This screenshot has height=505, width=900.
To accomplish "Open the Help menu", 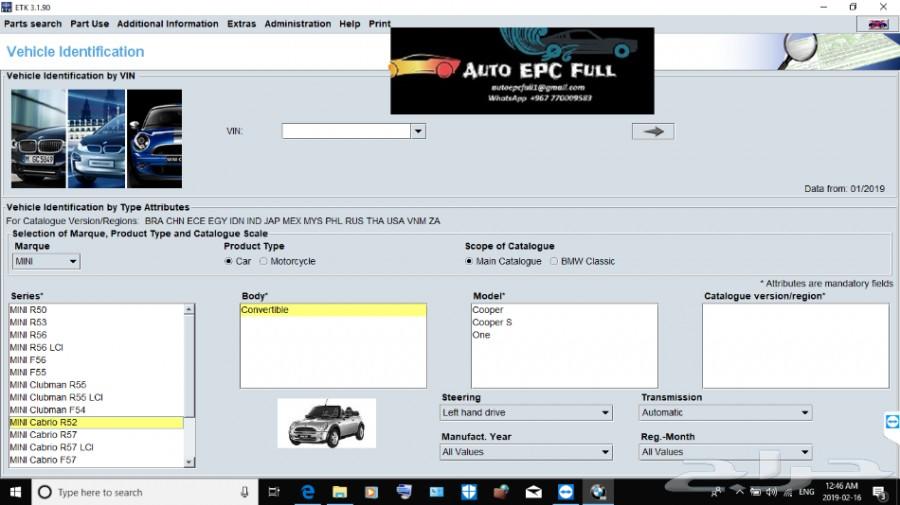I will (x=350, y=24).
